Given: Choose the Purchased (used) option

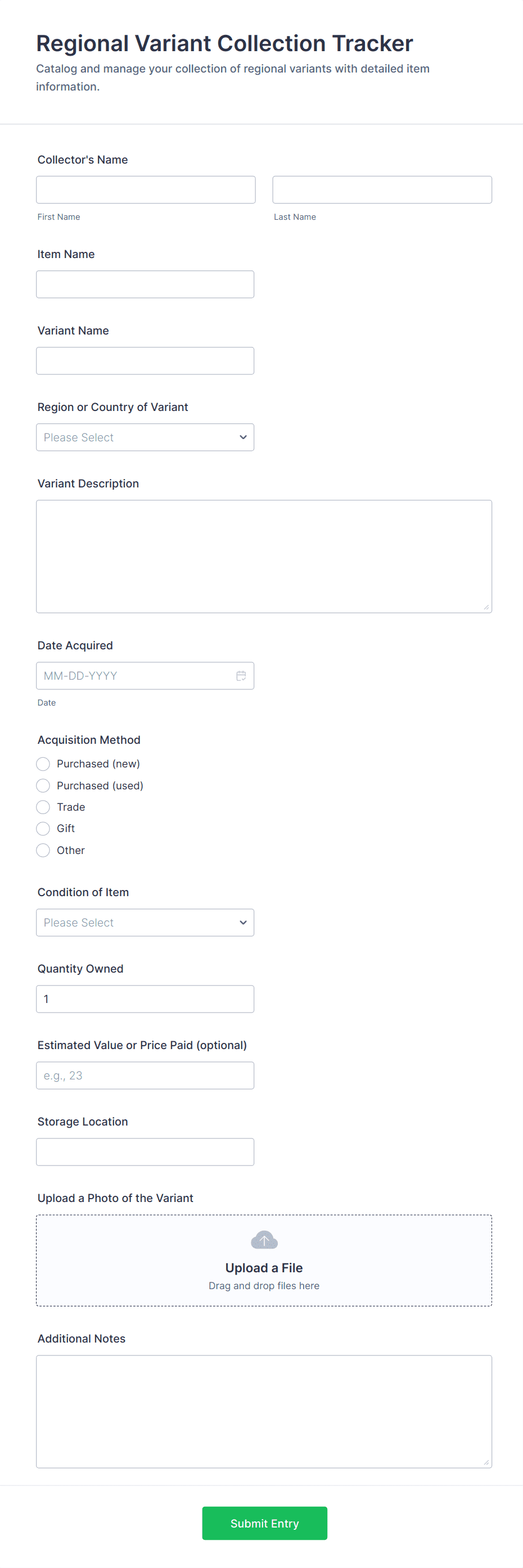Looking at the screenshot, I should click(43, 786).
